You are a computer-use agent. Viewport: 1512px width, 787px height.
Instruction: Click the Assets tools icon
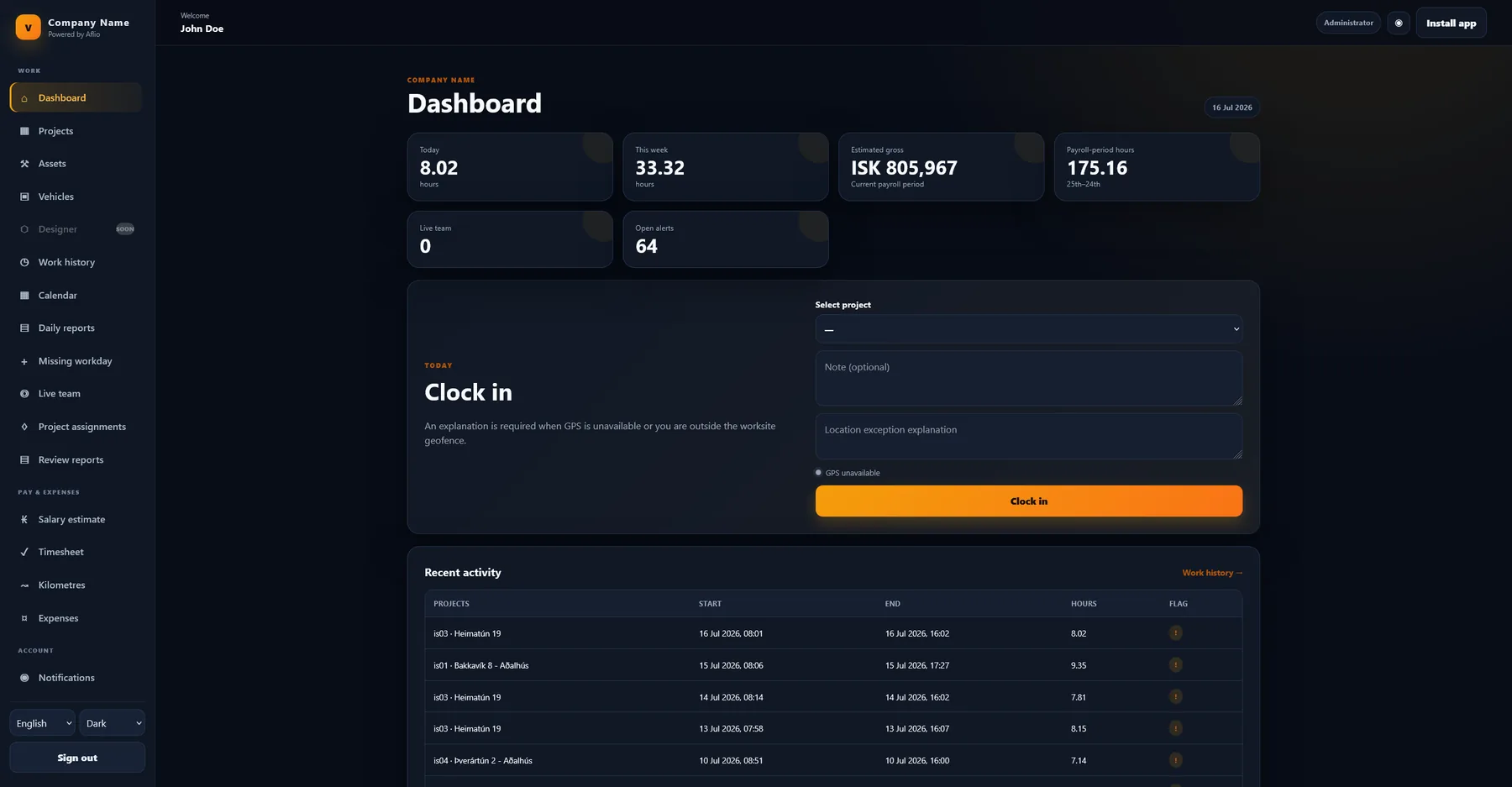click(x=24, y=164)
